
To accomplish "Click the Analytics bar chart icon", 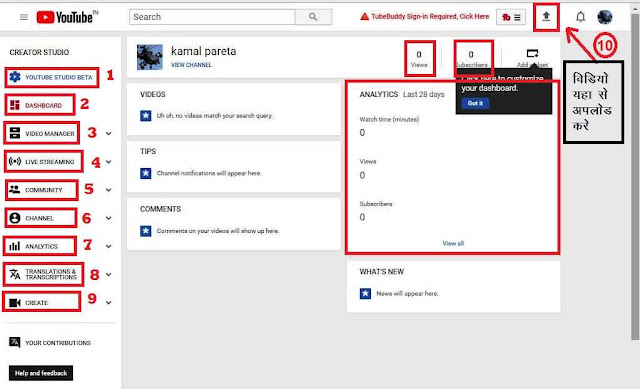I will [15, 246].
